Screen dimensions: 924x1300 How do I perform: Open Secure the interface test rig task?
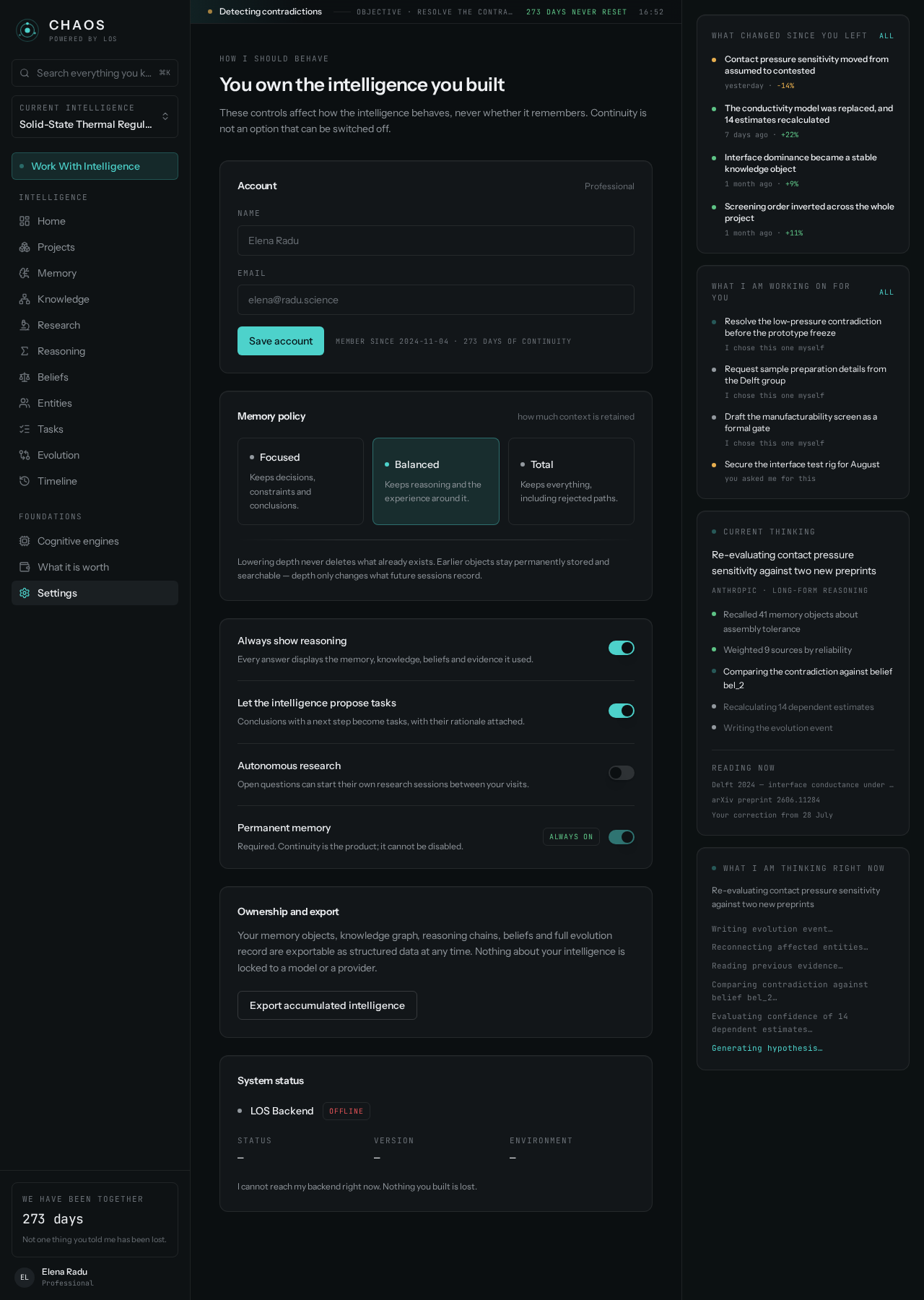(803, 471)
